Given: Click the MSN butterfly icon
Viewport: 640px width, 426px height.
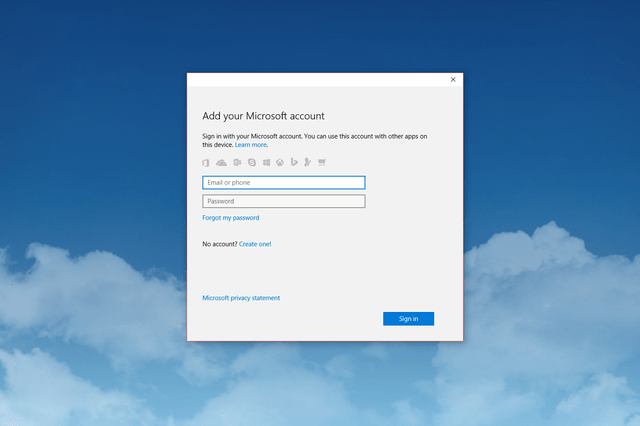Looking at the screenshot, I should (x=308, y=162).
